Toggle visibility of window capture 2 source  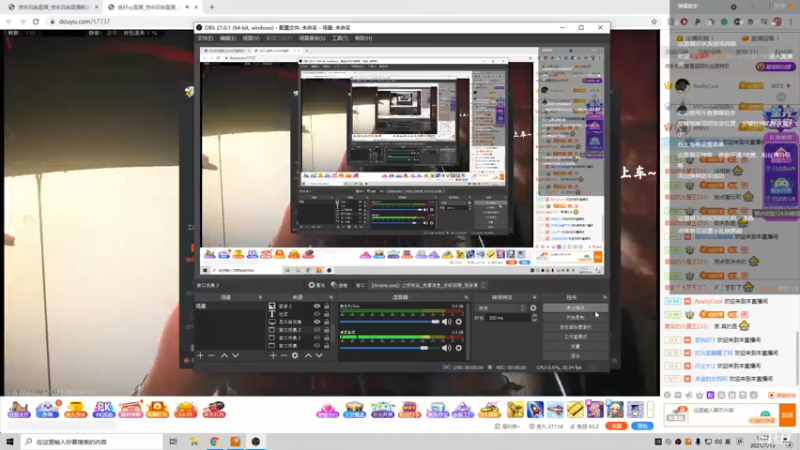[x=317, y=338]
